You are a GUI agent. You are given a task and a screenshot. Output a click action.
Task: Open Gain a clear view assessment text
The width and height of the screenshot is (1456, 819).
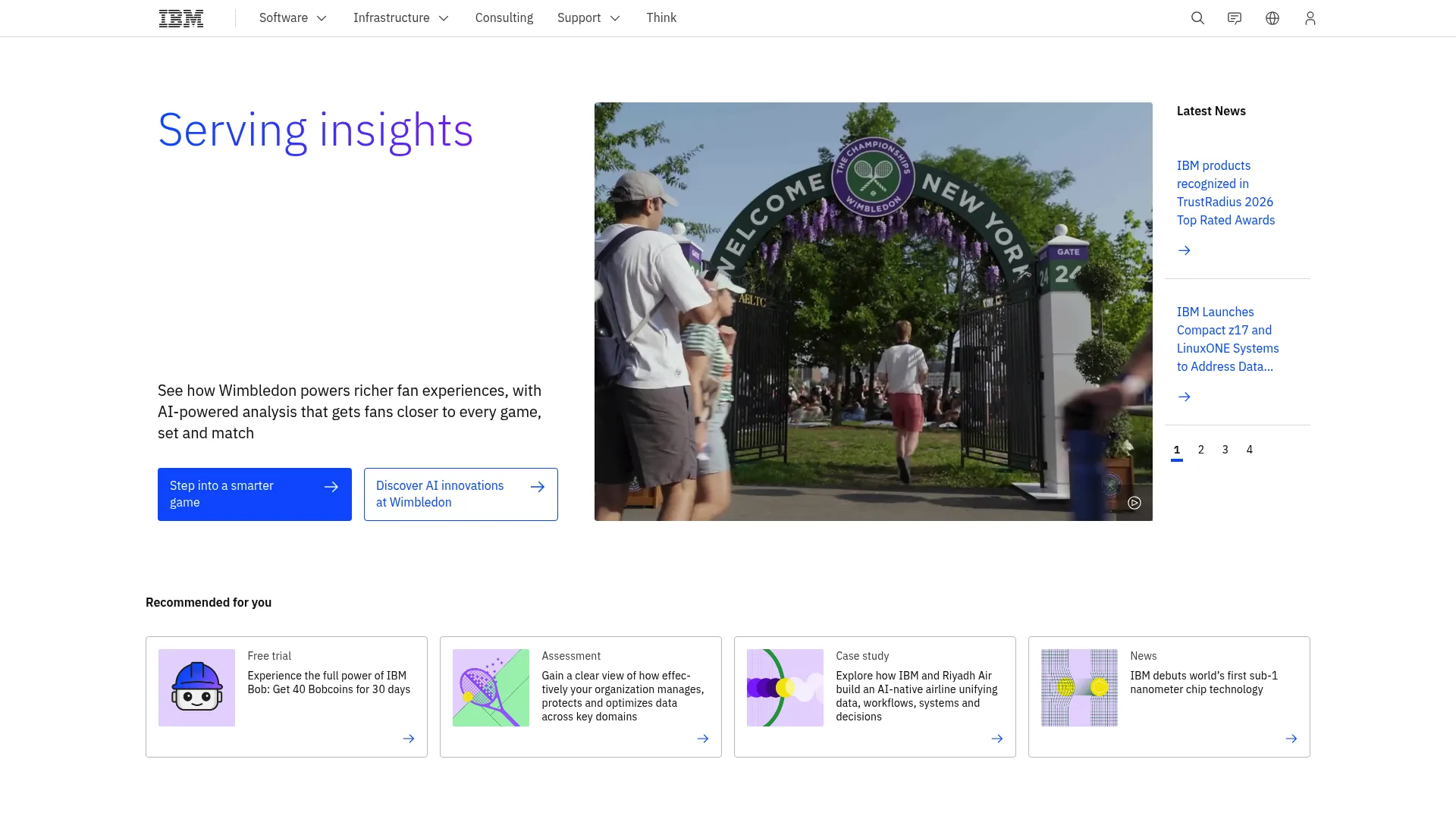[x=623, y=696]
